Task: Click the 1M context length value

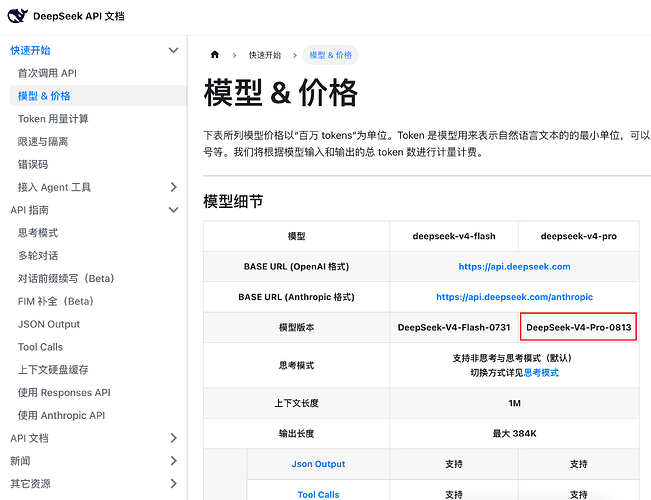Action: (x=514, y=403)
